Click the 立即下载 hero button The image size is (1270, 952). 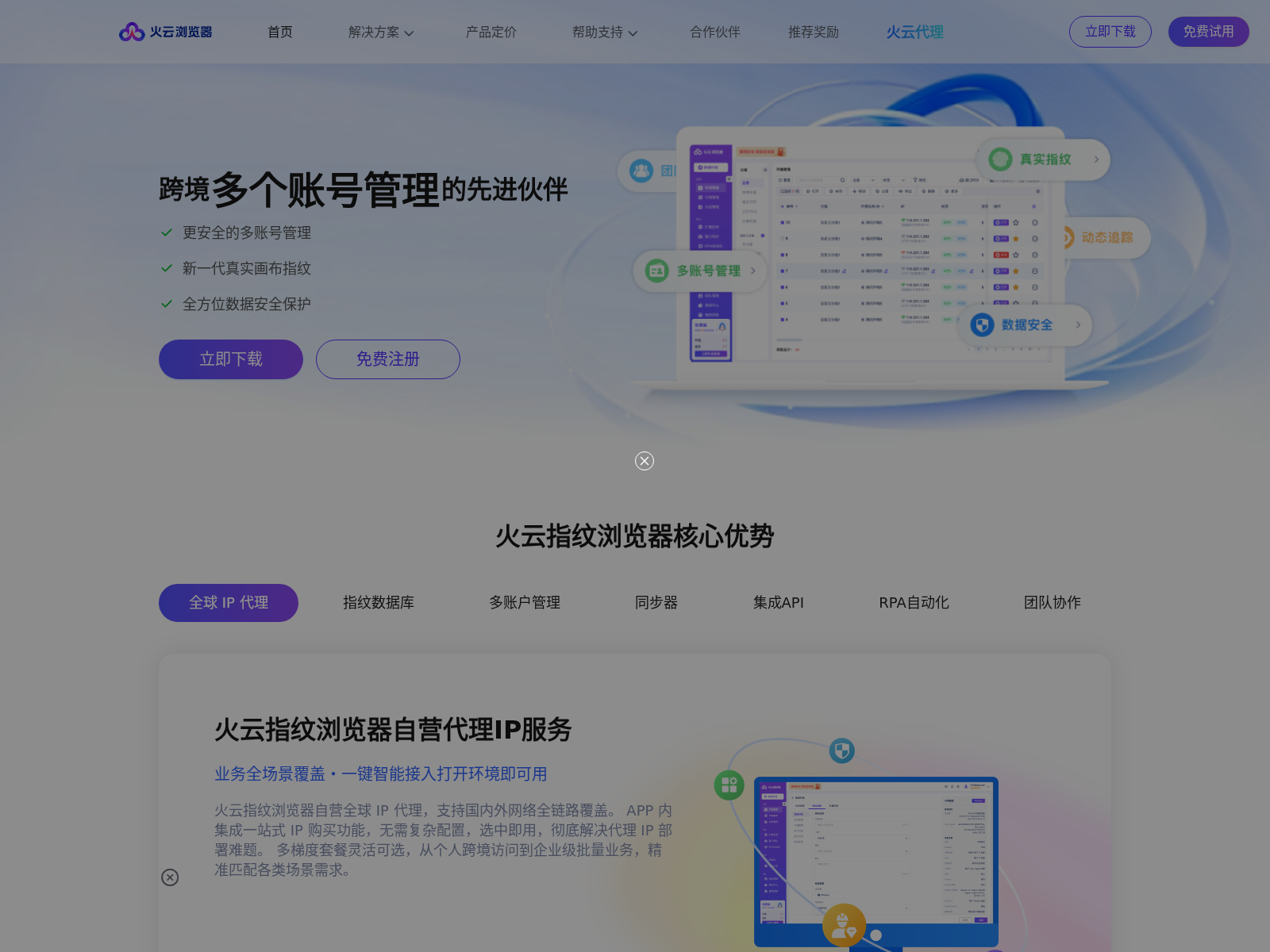click(230, 359)
